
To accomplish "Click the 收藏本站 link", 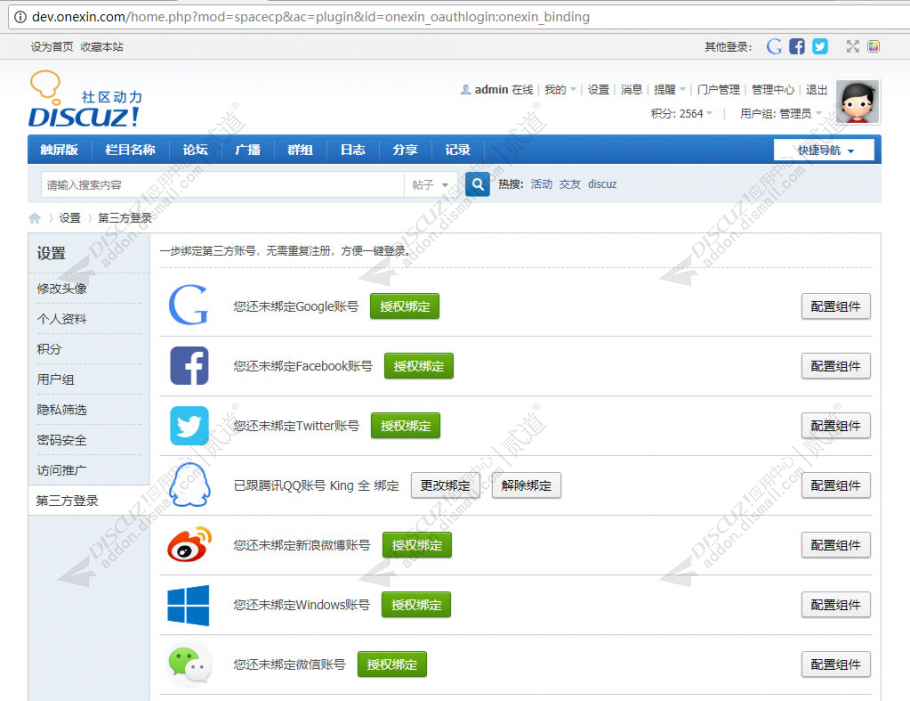I will click(x=102, y=47).
